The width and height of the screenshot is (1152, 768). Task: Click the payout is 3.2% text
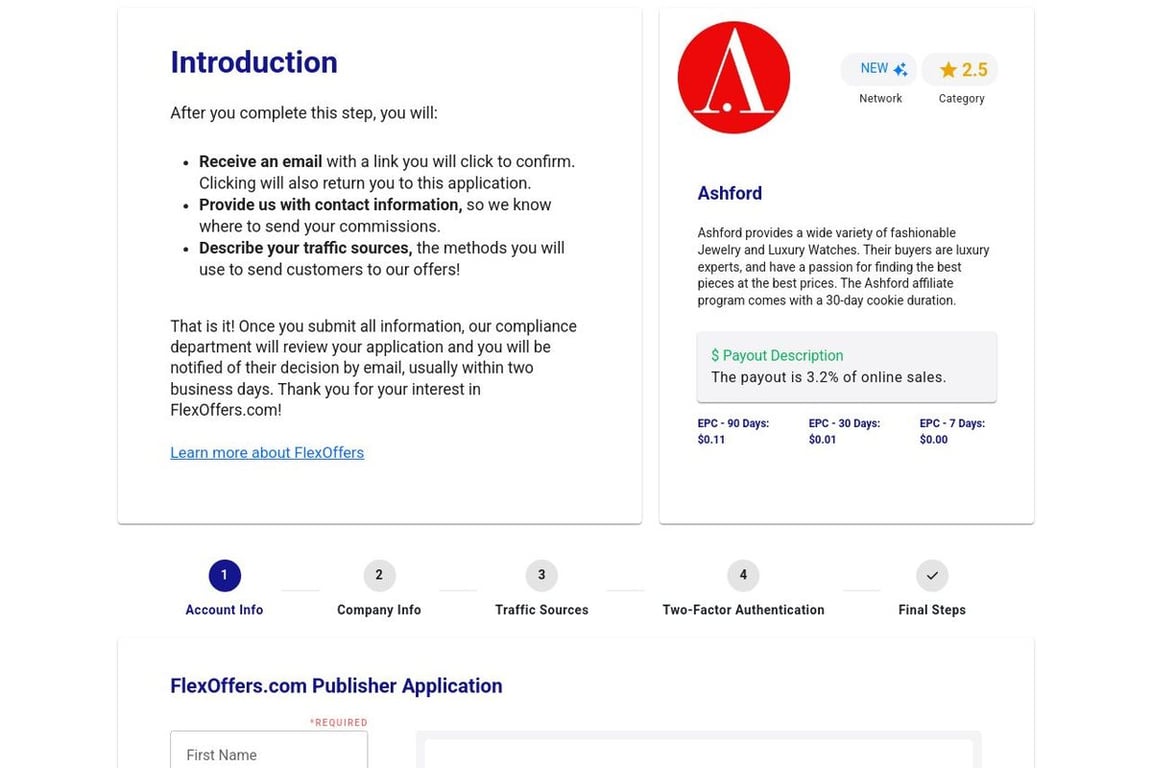click(828, 377)
